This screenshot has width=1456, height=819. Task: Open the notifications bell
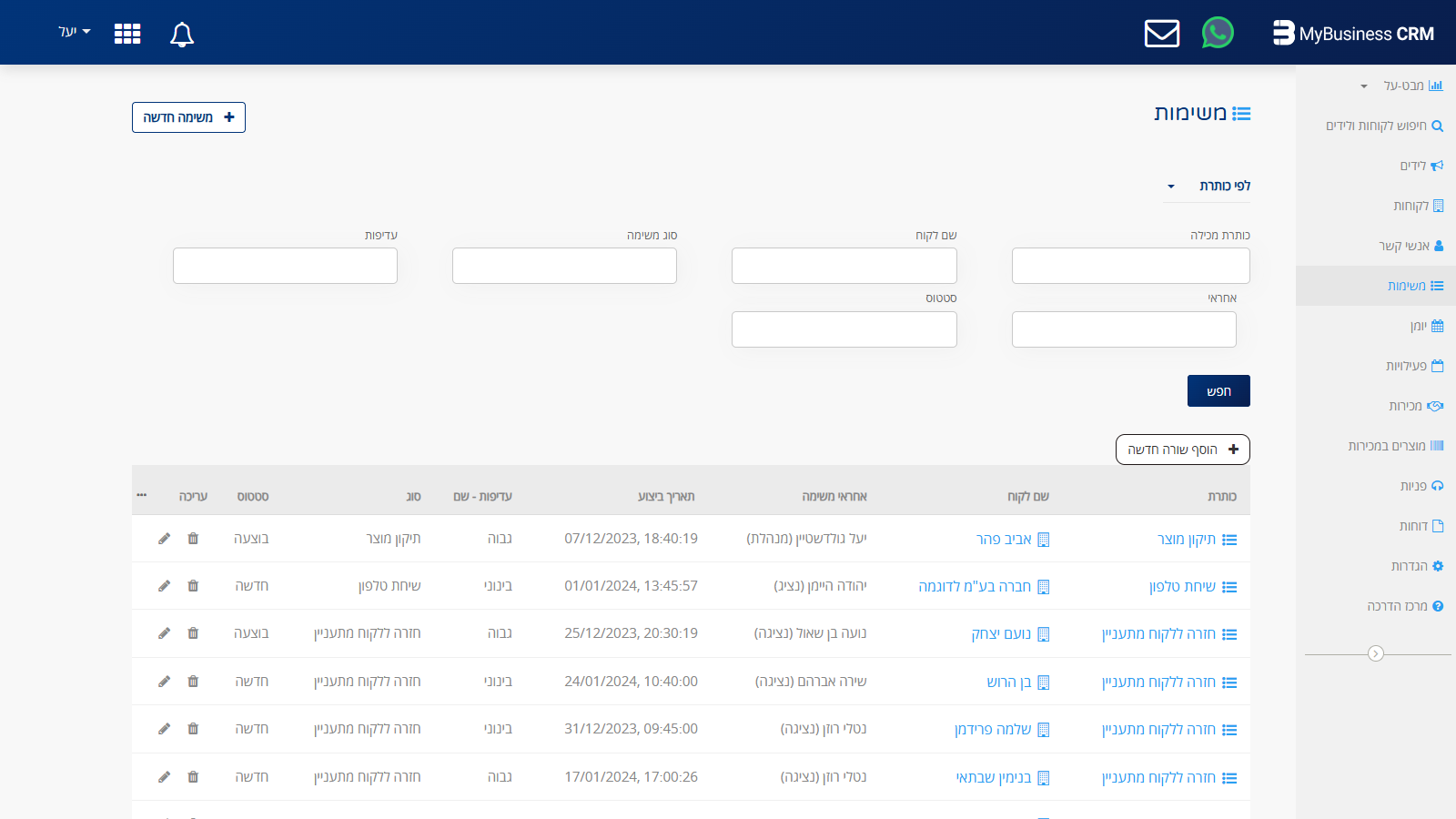point(182,35)
